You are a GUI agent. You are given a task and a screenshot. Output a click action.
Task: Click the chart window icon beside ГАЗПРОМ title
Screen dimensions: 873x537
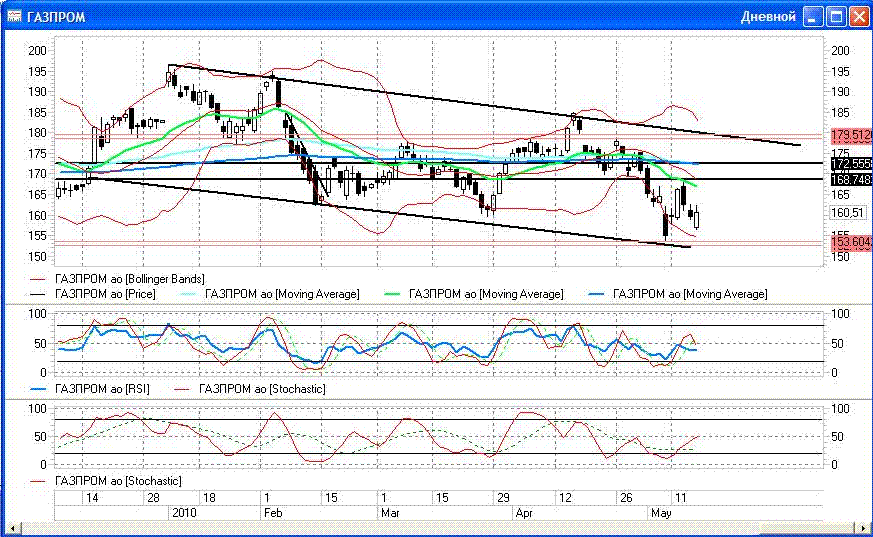coord(13,16)
